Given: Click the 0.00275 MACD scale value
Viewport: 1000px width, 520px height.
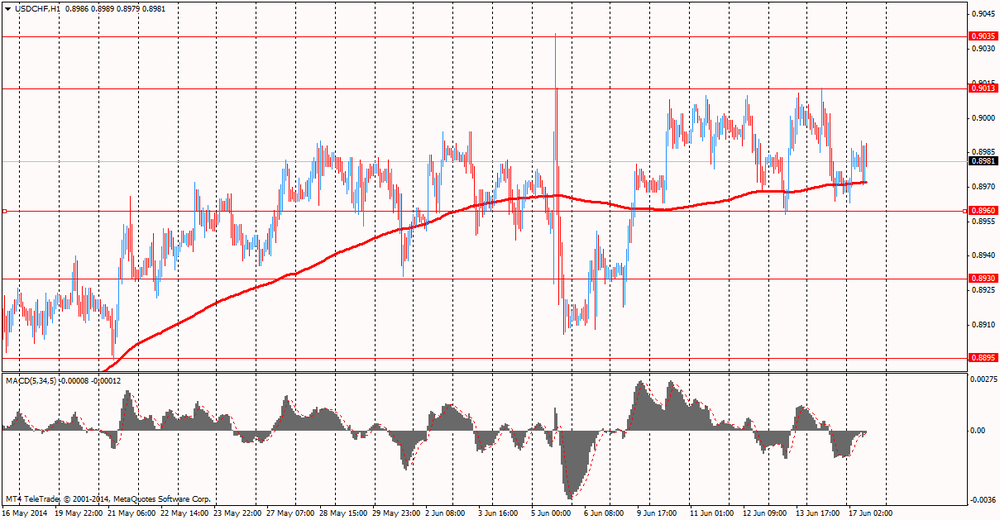Looking at the screenshot, I should (x=984, y=380).
